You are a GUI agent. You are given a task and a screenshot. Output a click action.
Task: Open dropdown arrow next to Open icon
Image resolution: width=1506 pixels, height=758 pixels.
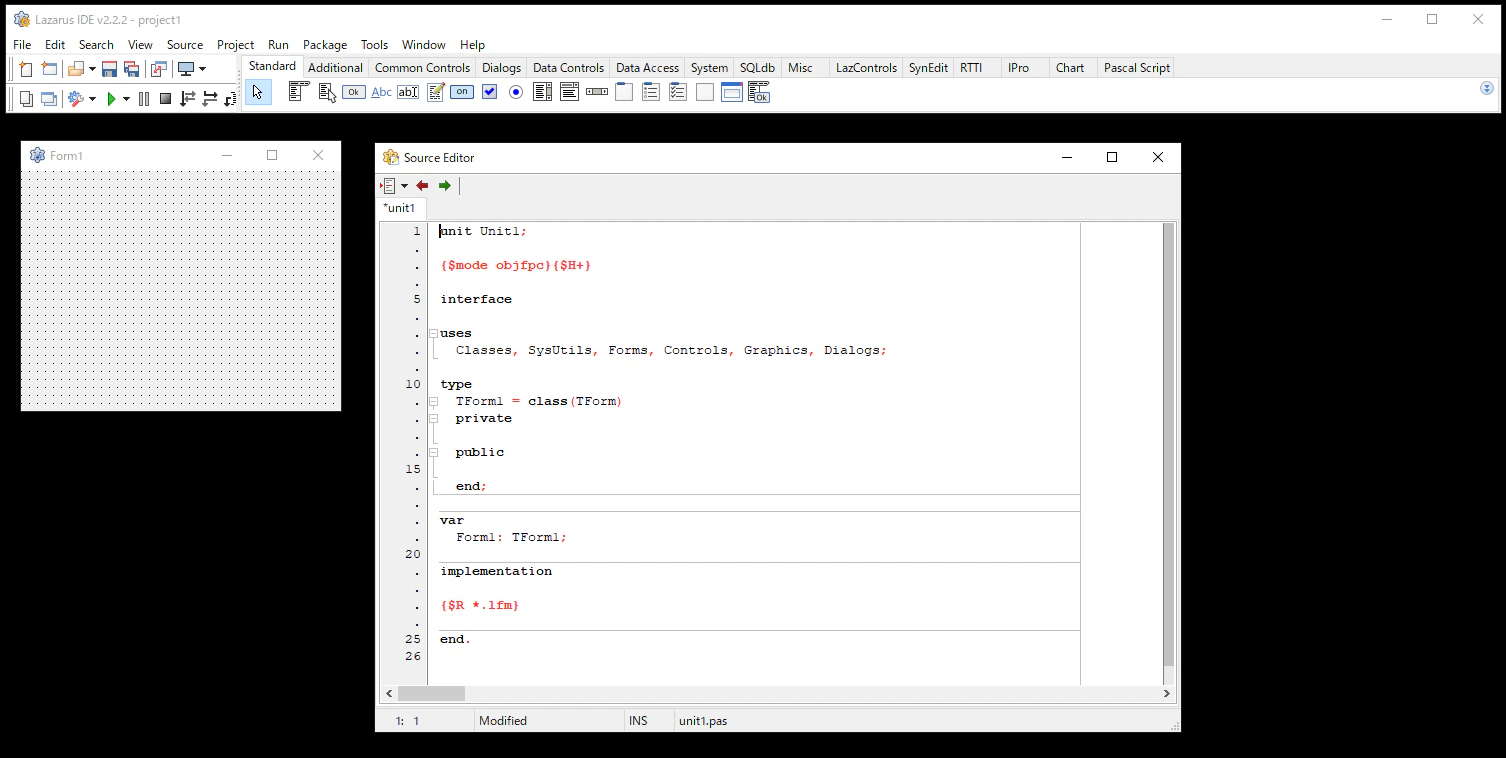(92, 69)
